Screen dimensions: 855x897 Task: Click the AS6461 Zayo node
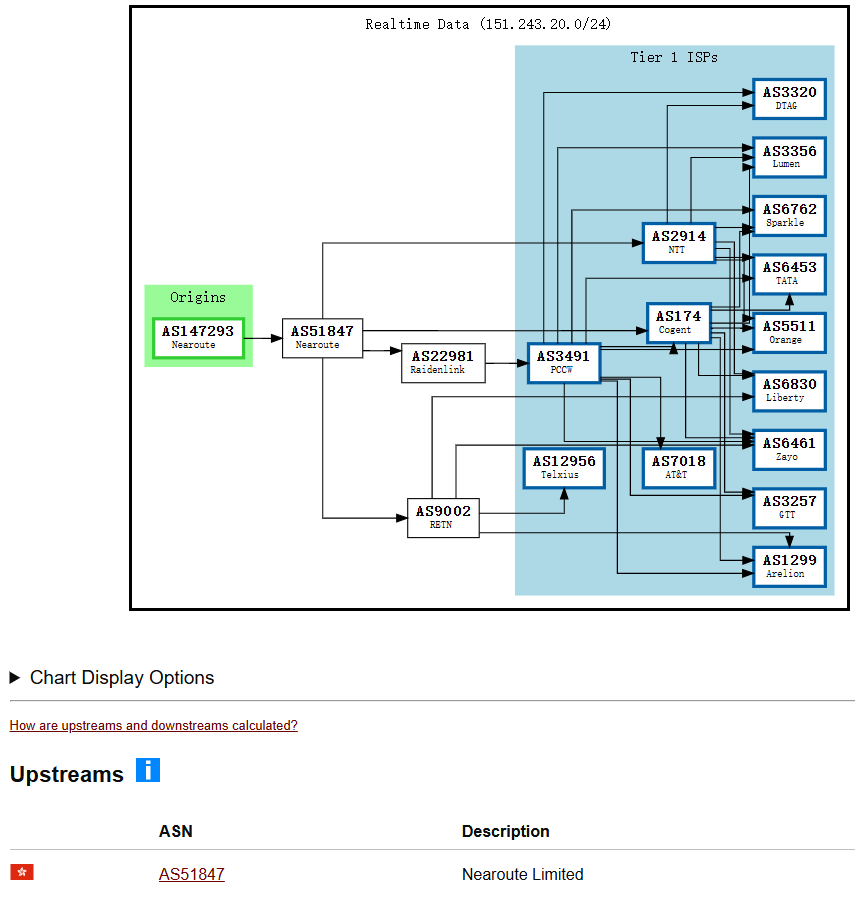click(x=789, y=449)
